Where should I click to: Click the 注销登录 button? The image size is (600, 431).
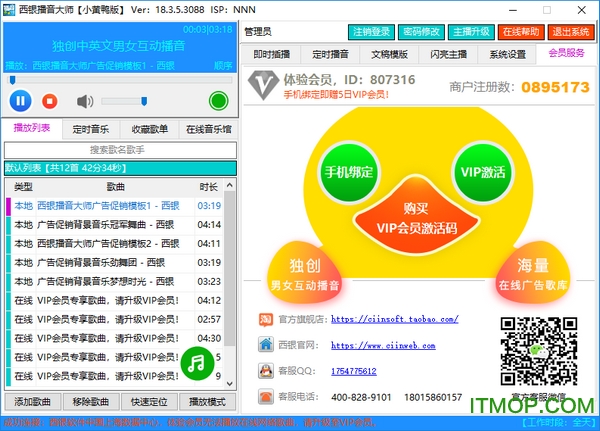coord(371,32)
